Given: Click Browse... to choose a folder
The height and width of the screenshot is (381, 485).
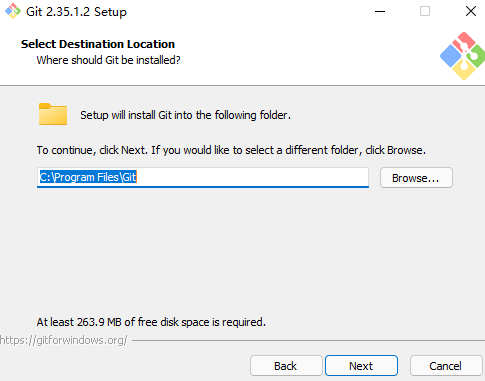Looking at the screenshot, I should pyautogui.click(x=416, y=178).
